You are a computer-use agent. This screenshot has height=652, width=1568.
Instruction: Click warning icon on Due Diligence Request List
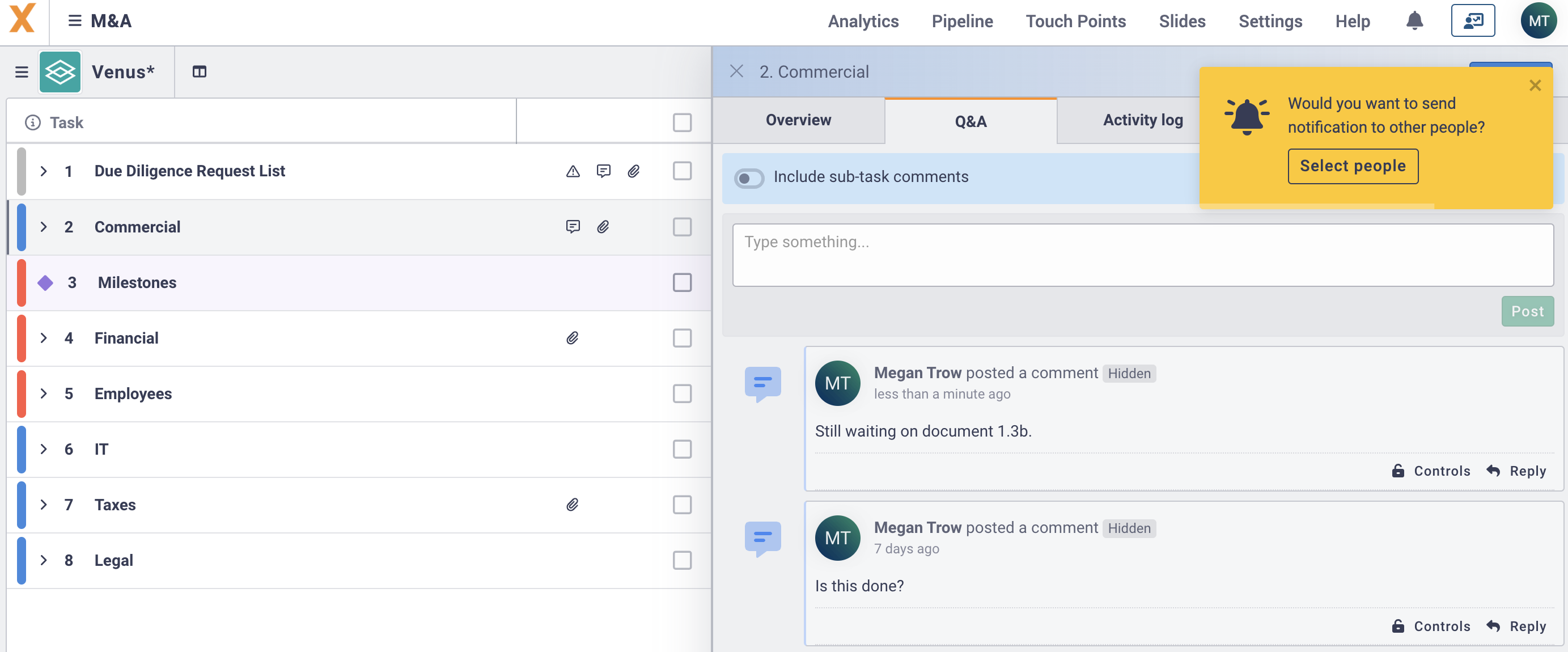pyautogui.click(x=573, y=172)
